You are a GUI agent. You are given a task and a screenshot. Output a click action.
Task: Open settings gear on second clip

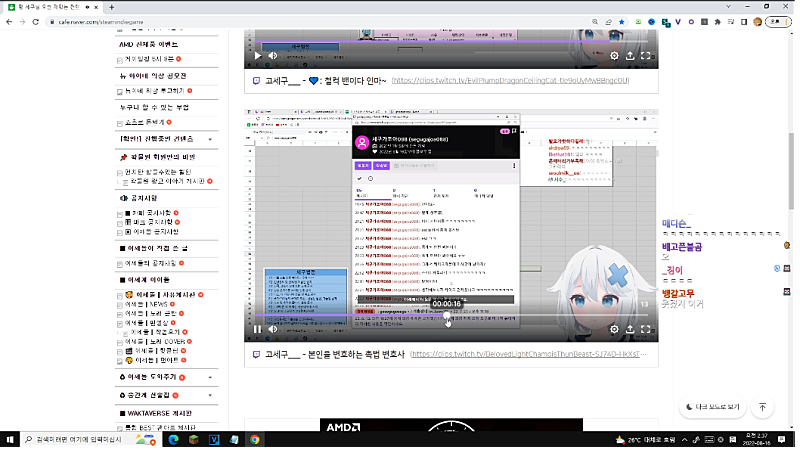(615, 328)
